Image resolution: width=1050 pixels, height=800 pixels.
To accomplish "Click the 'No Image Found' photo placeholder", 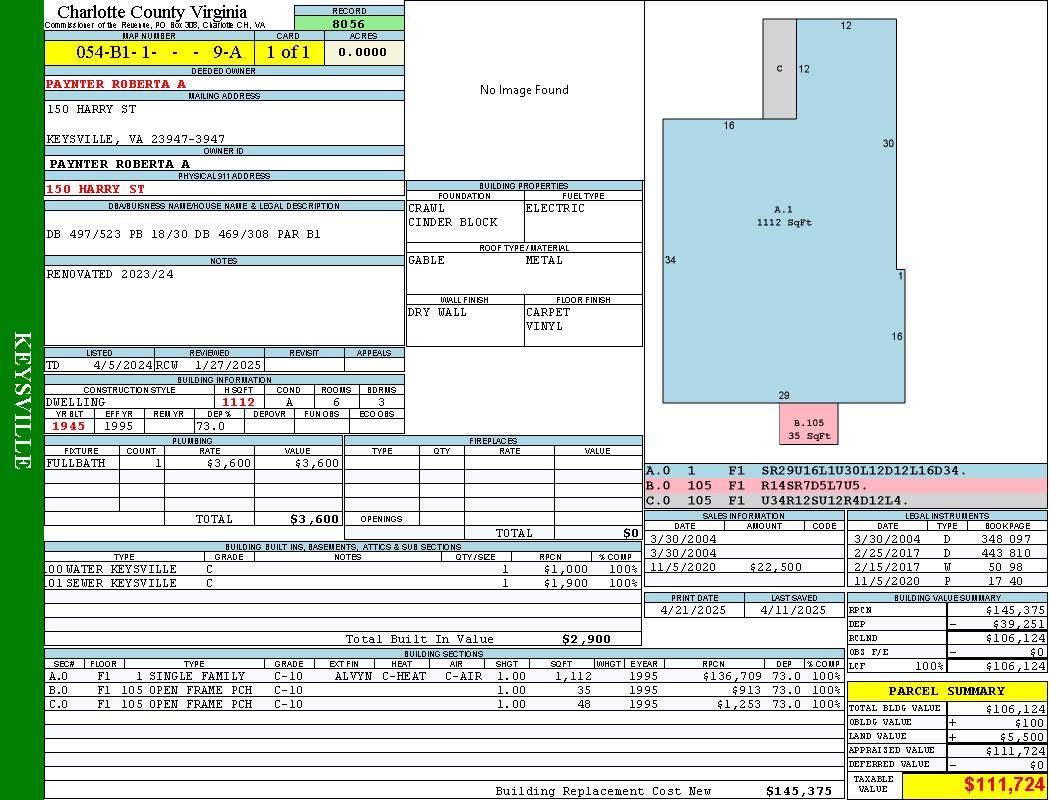I will coord(524,90).
